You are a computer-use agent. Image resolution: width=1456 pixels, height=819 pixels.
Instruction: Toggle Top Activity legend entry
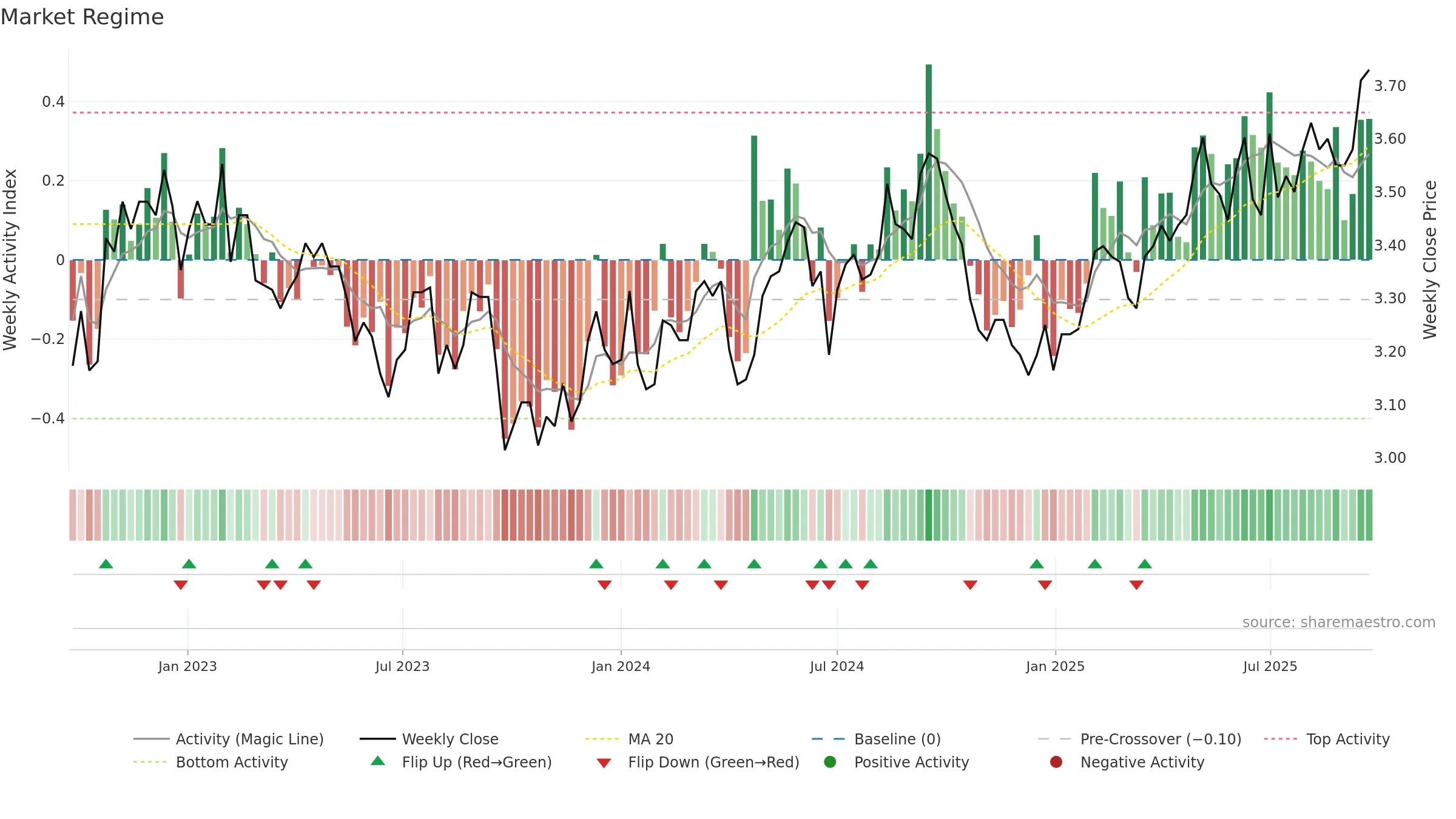point(1327,739)
